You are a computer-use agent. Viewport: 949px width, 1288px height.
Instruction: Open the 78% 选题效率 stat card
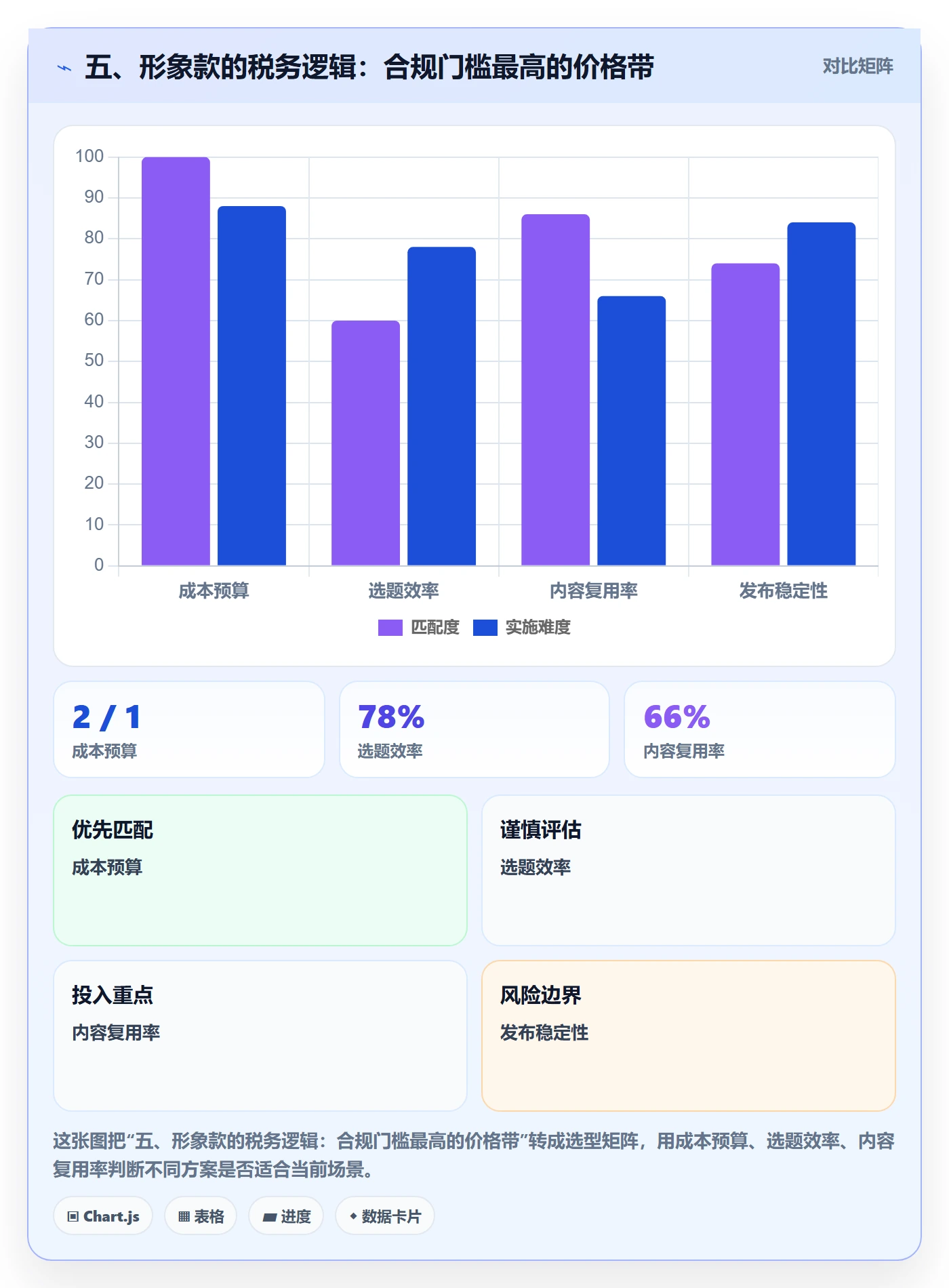(x=474, y=729)
